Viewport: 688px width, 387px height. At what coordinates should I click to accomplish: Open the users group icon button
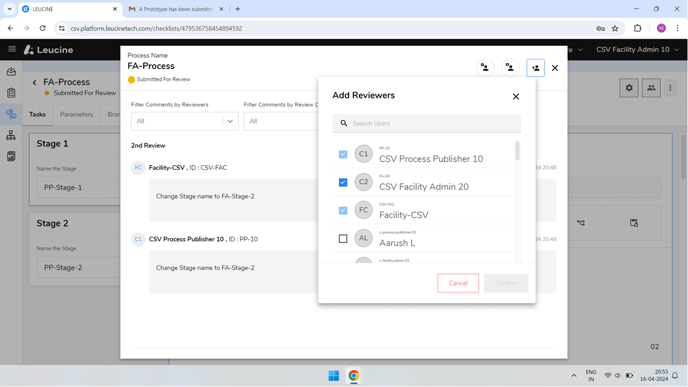[651, 88]
